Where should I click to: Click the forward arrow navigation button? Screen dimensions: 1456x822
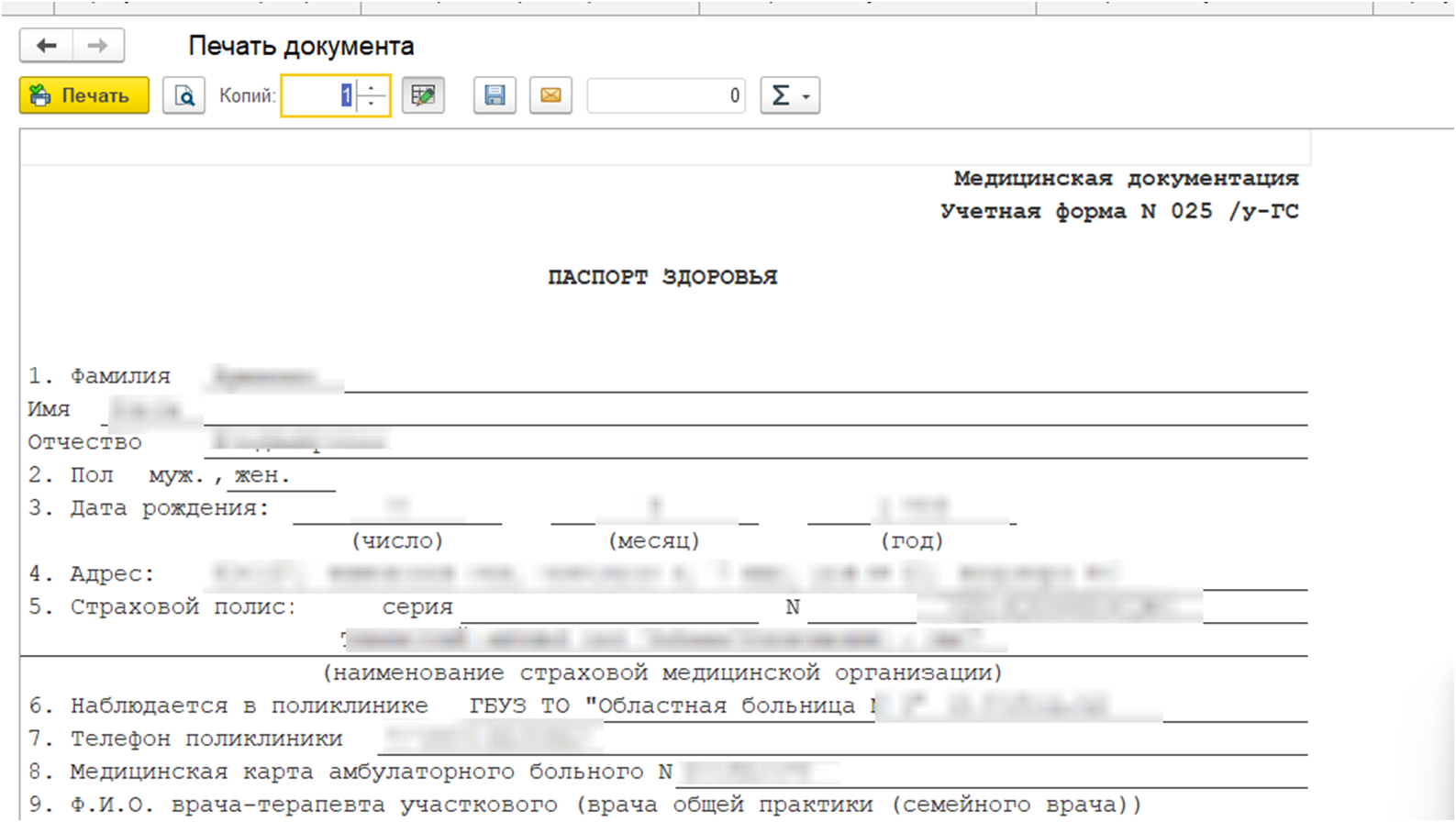coord(98,46)
